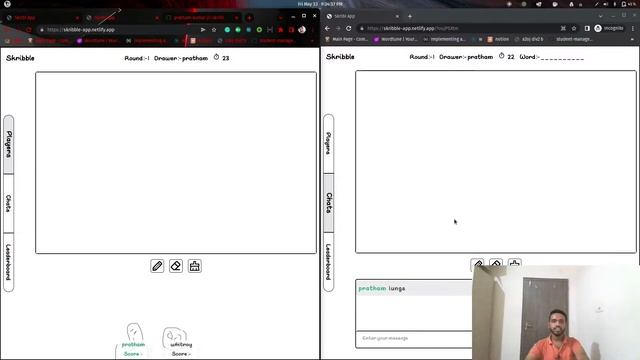Open the side panel icon in right browser
Screen dimensions: 640x360
point(587,28)
